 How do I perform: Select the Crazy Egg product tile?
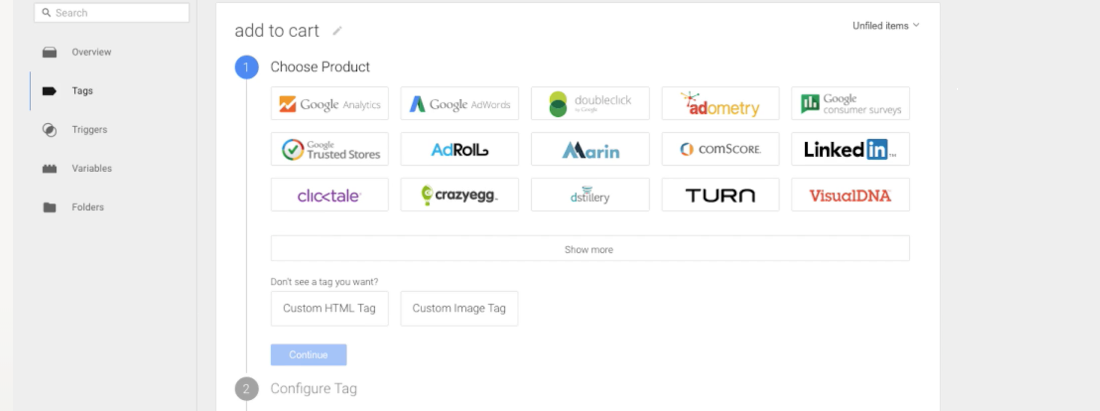point(460,195)
